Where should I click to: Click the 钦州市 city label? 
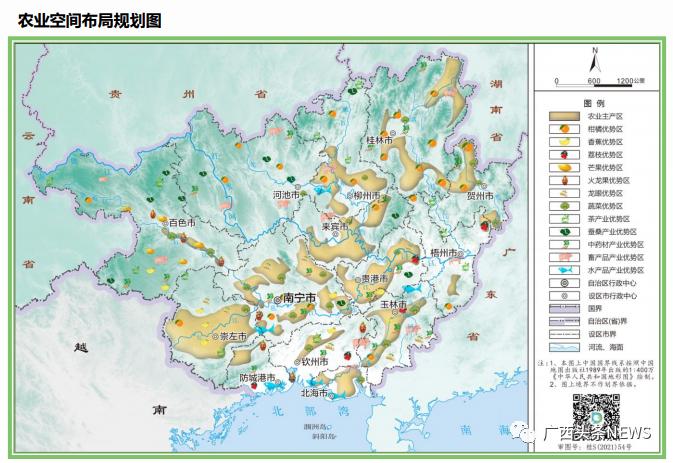[315, 362]
